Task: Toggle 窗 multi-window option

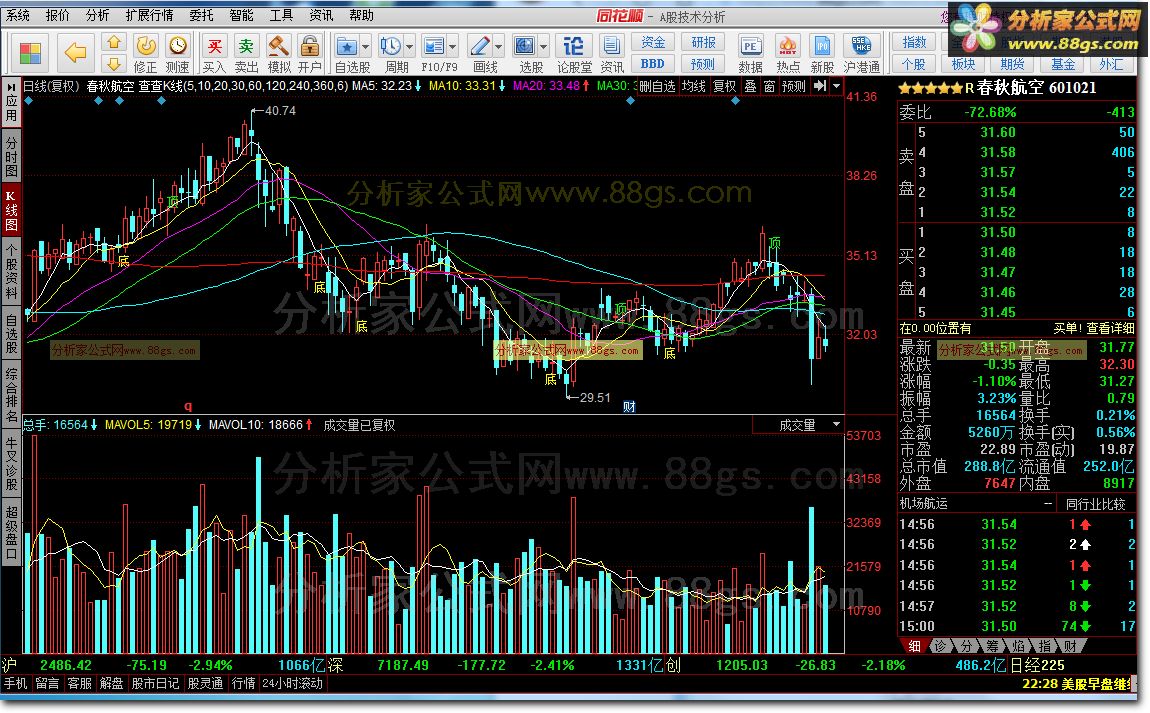Action: [769, 86]
